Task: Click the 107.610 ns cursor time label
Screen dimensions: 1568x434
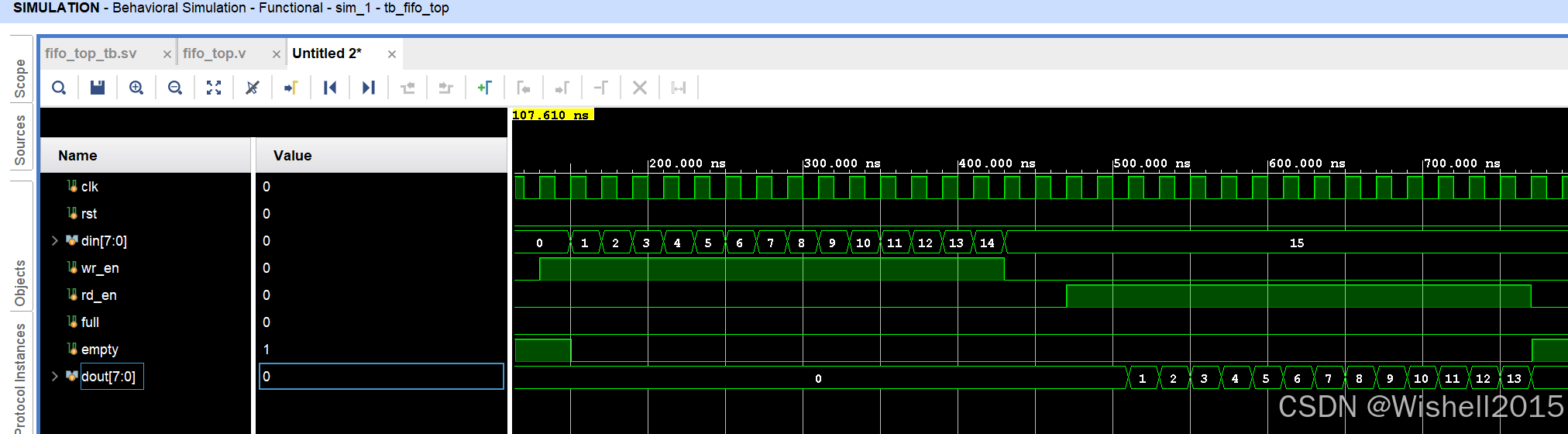Action: pos(552,115)
